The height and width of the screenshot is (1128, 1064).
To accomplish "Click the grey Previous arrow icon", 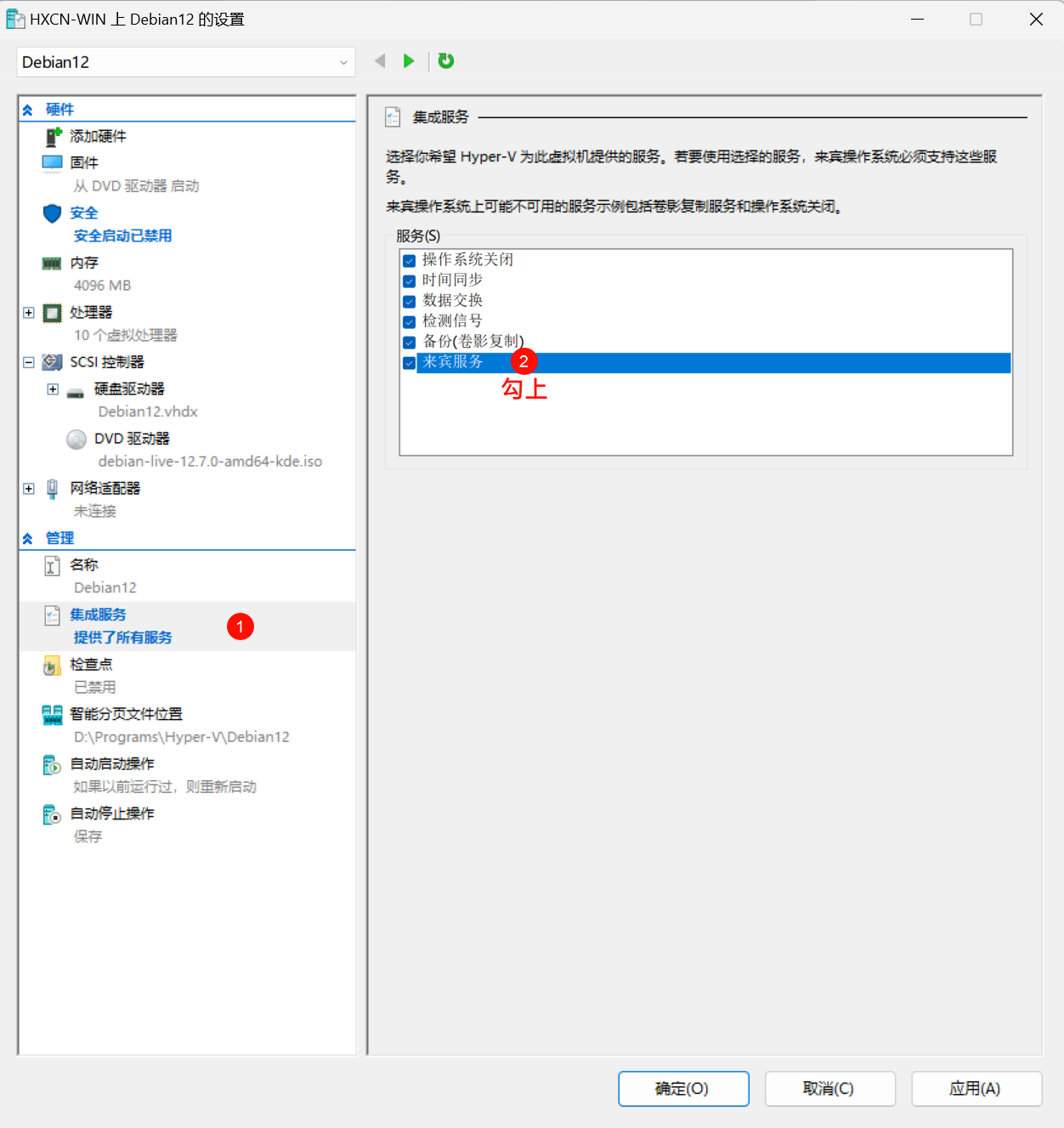I will tap(380, 60).
